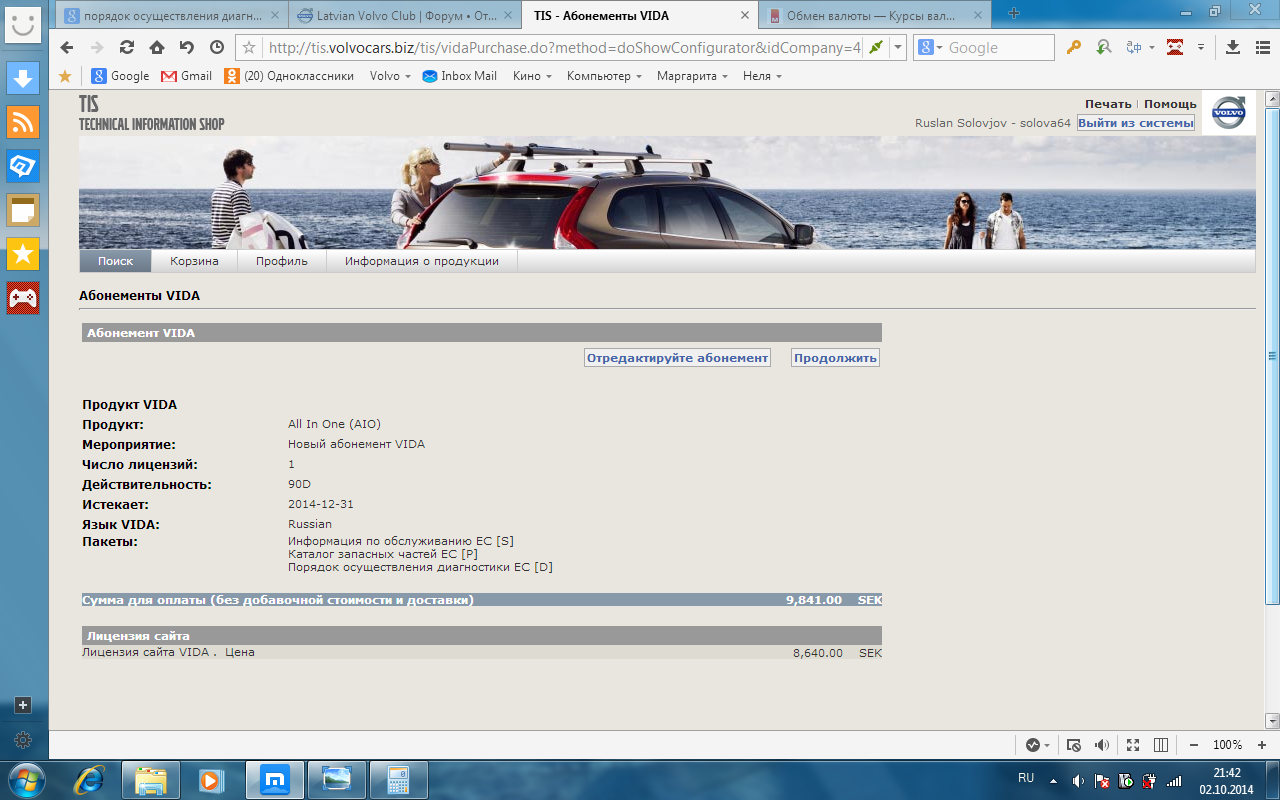The height and width of the screenshot is (800, 1280).
Task: Open the RSS feed sidebar icon
Action: coord(23,121)
